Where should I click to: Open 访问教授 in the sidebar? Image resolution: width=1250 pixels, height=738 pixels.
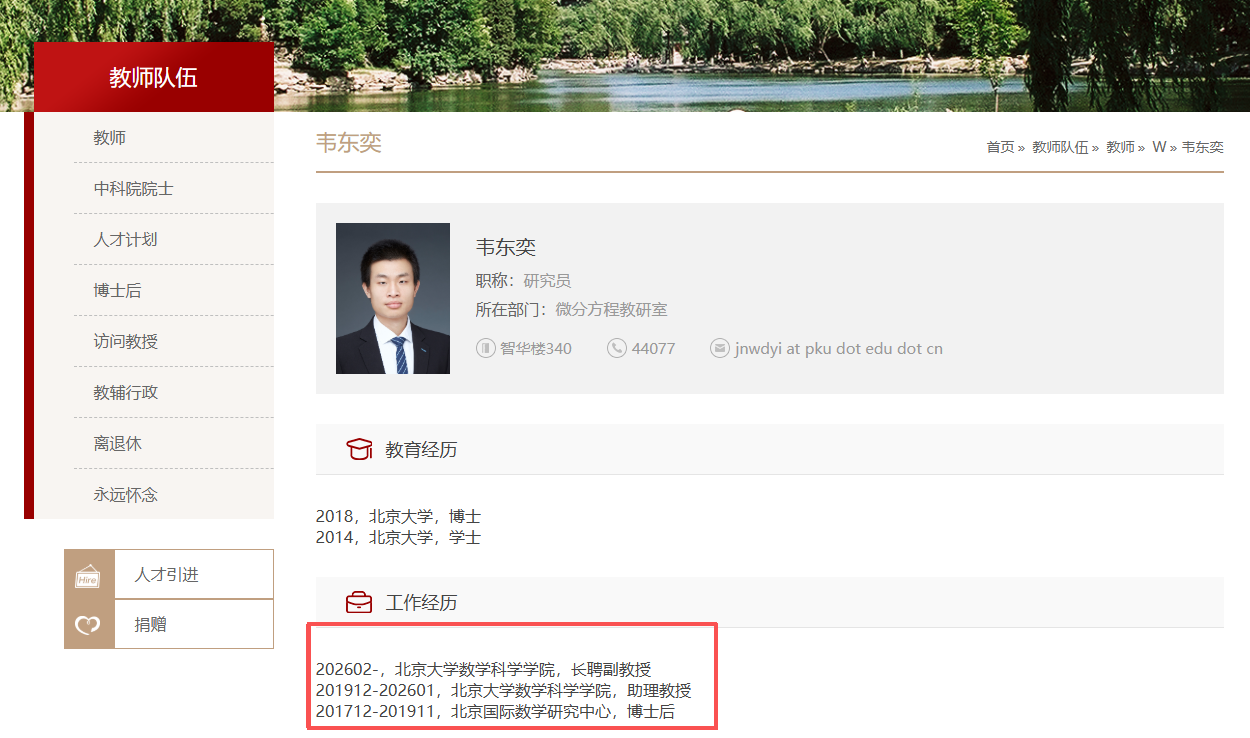click(126, 342)
